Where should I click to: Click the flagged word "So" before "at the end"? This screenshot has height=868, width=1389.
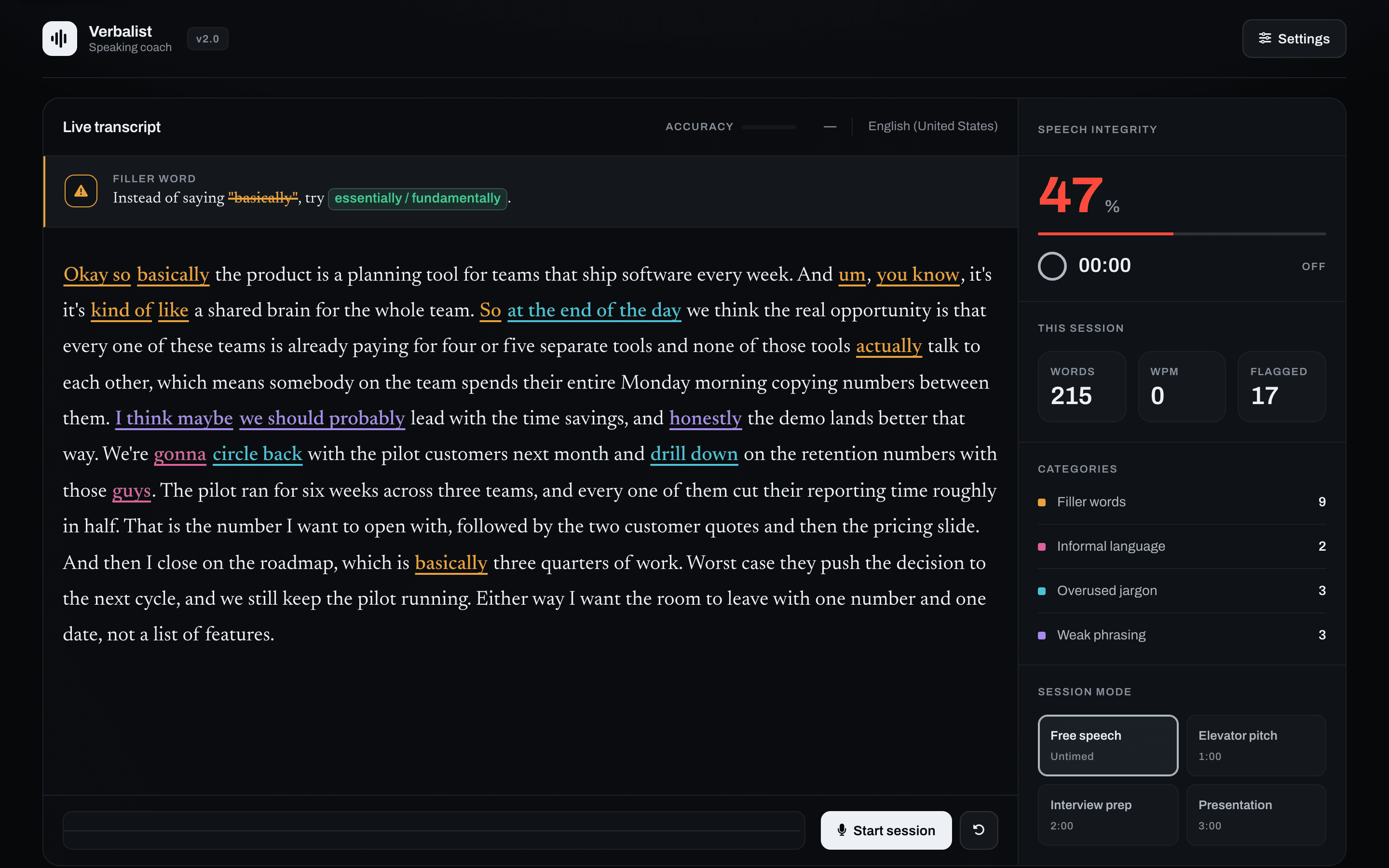click(x=490, y=311)
